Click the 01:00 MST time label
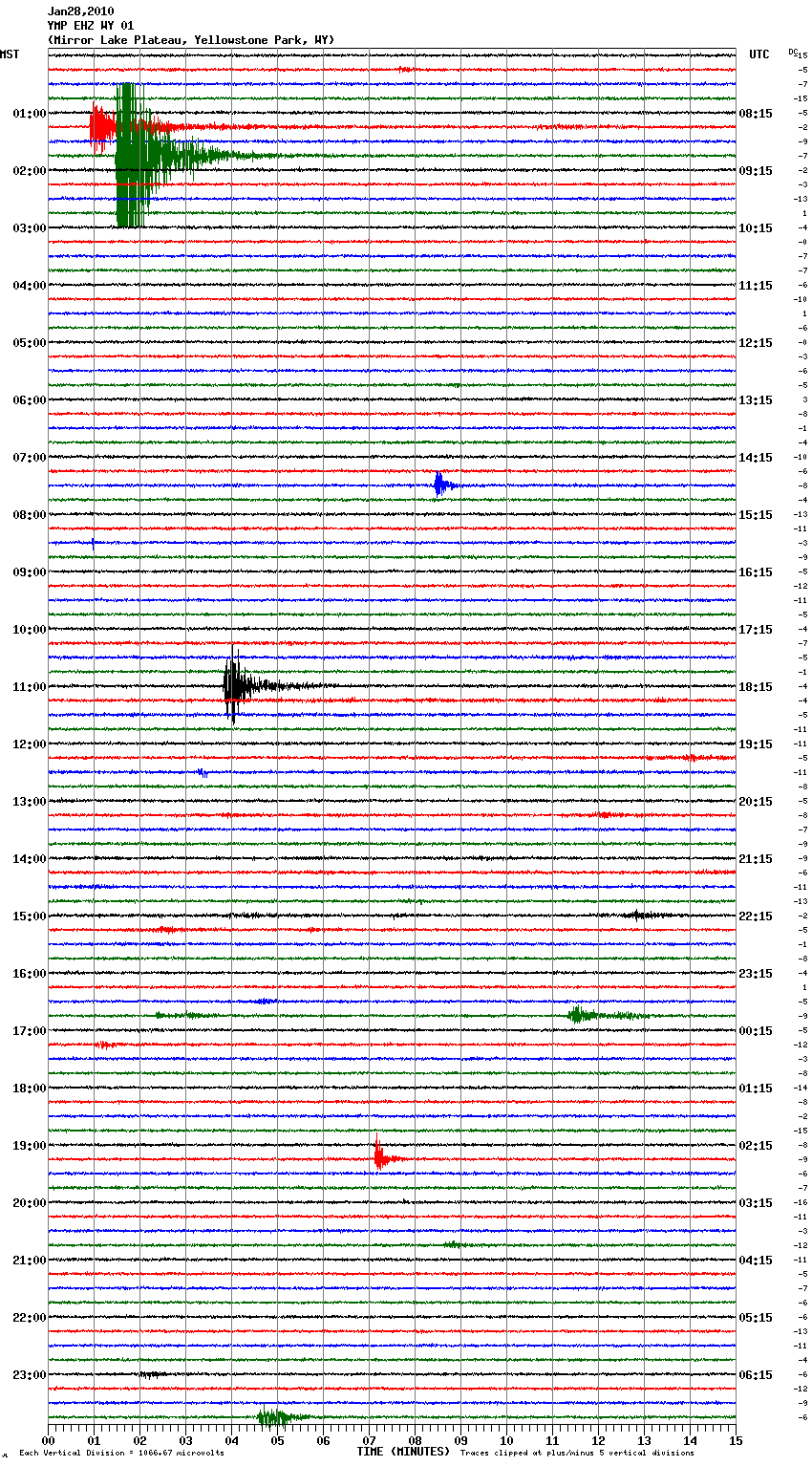812x1466 pixels. tap(30, 114)
